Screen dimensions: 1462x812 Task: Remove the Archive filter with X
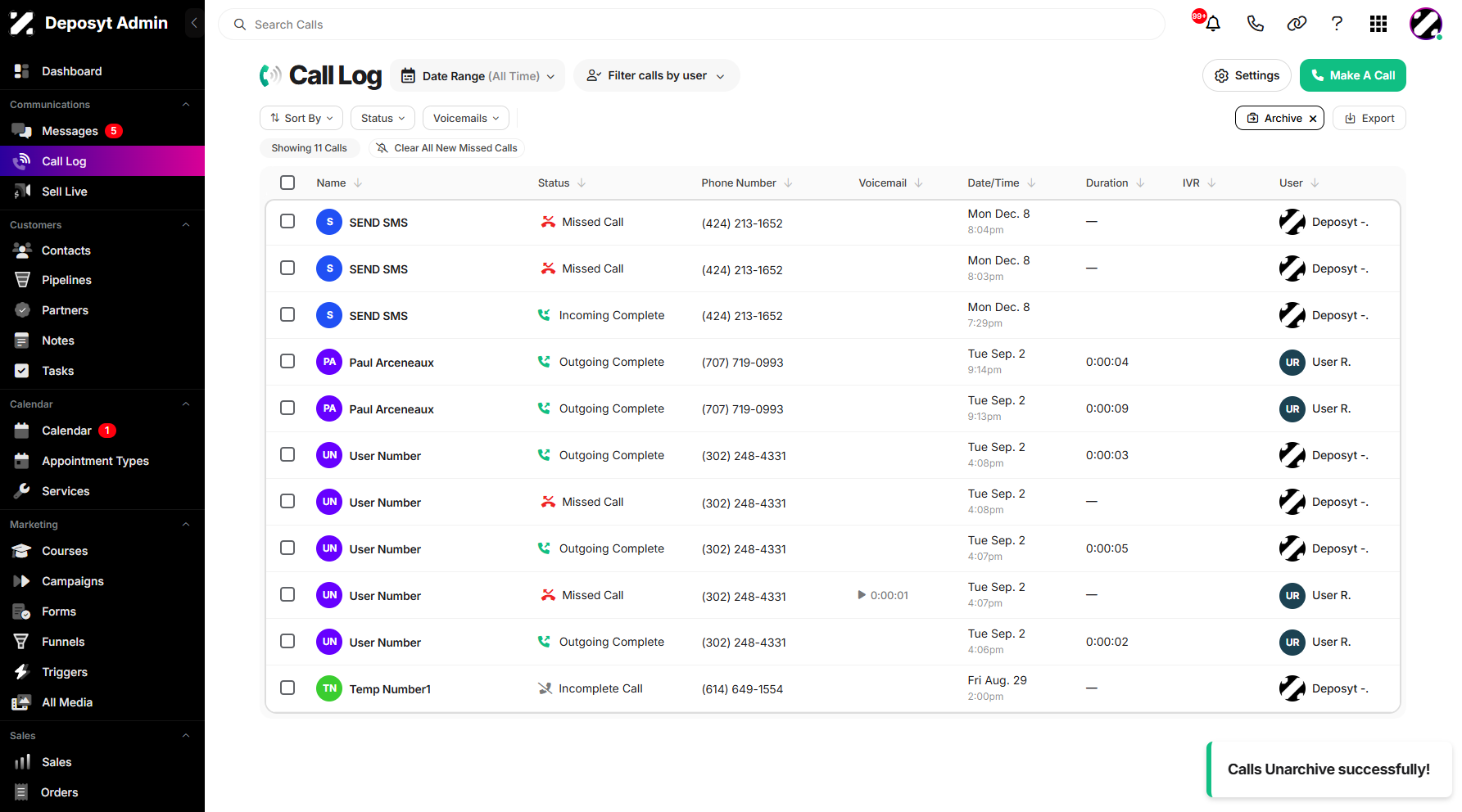[1313, 119]
